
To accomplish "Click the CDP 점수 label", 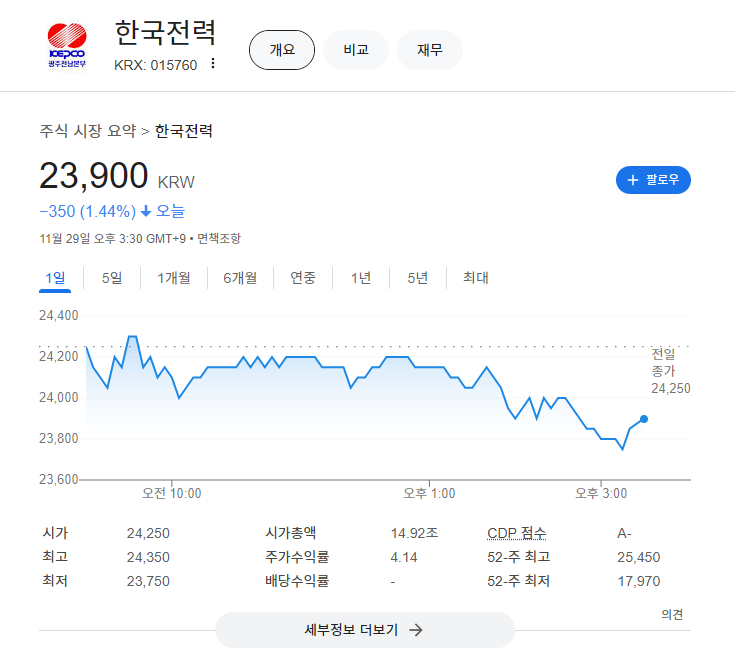I will coord(517,533).
